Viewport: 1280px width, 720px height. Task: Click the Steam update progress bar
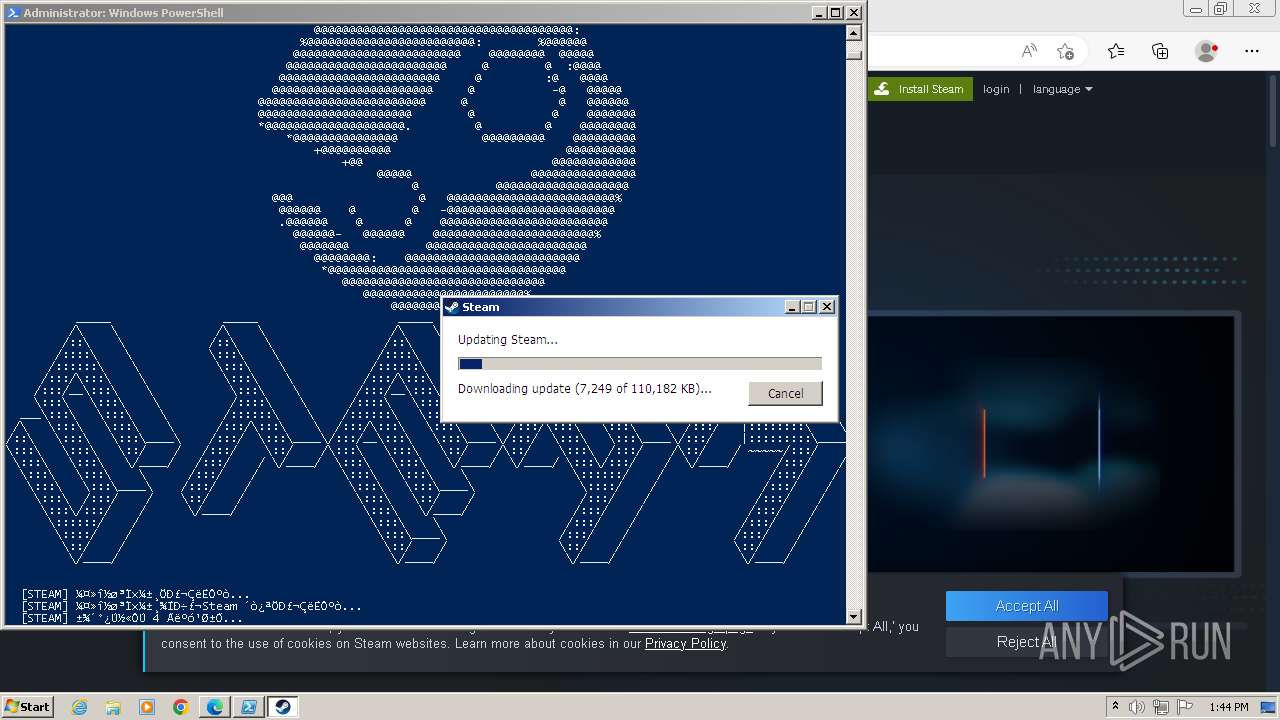point(640,364)
